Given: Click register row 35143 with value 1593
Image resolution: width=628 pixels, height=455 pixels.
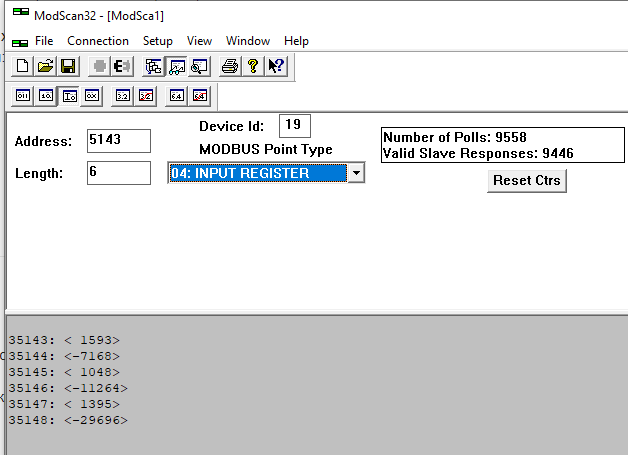Looking at the screenshot, I should (x=64, y=340).
